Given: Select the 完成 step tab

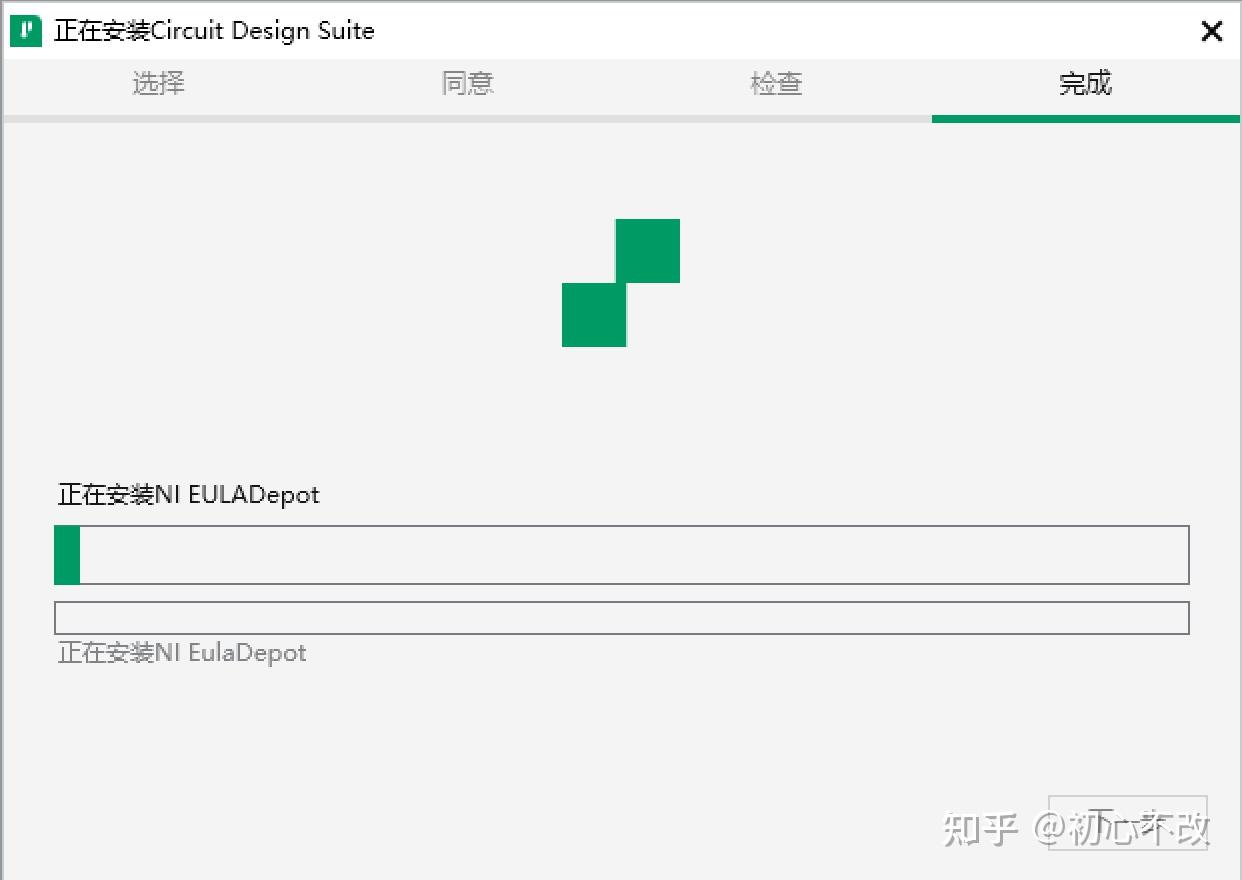Looking at the screenshot, I should point(1085,84).
